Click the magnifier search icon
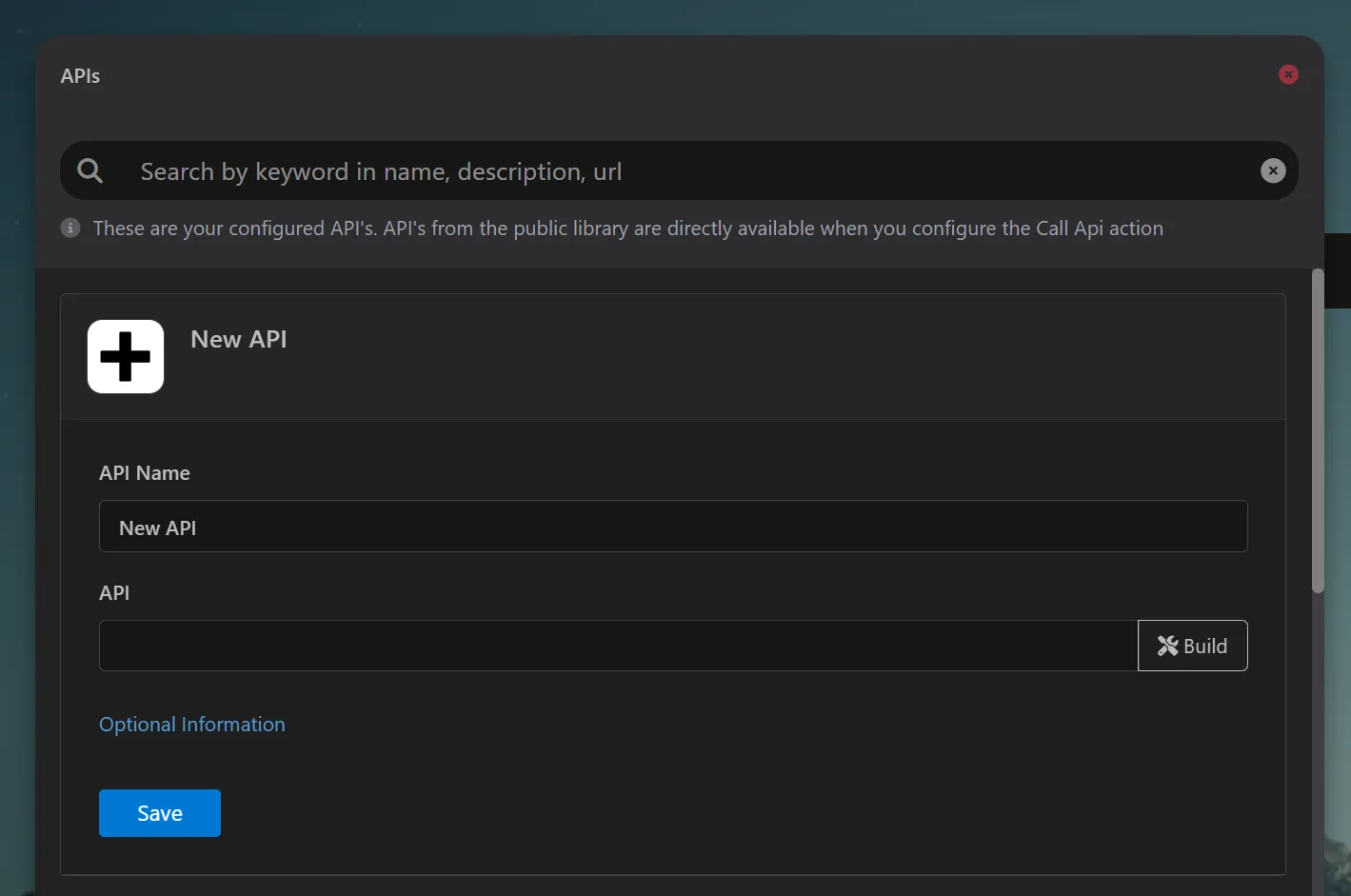1351x896 pixels. coord(90,170)
